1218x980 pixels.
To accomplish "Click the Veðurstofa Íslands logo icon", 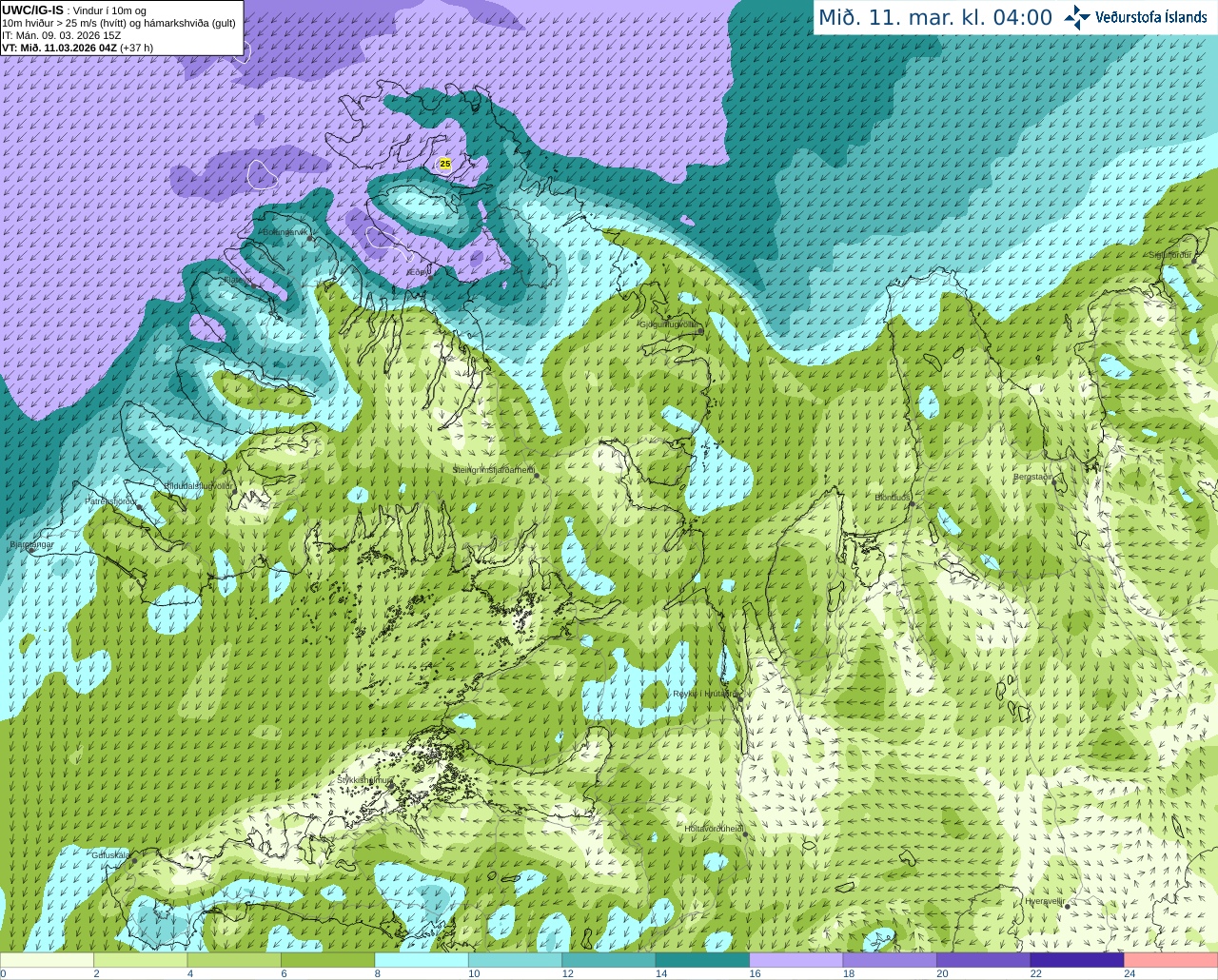I will click(1077, 17).
